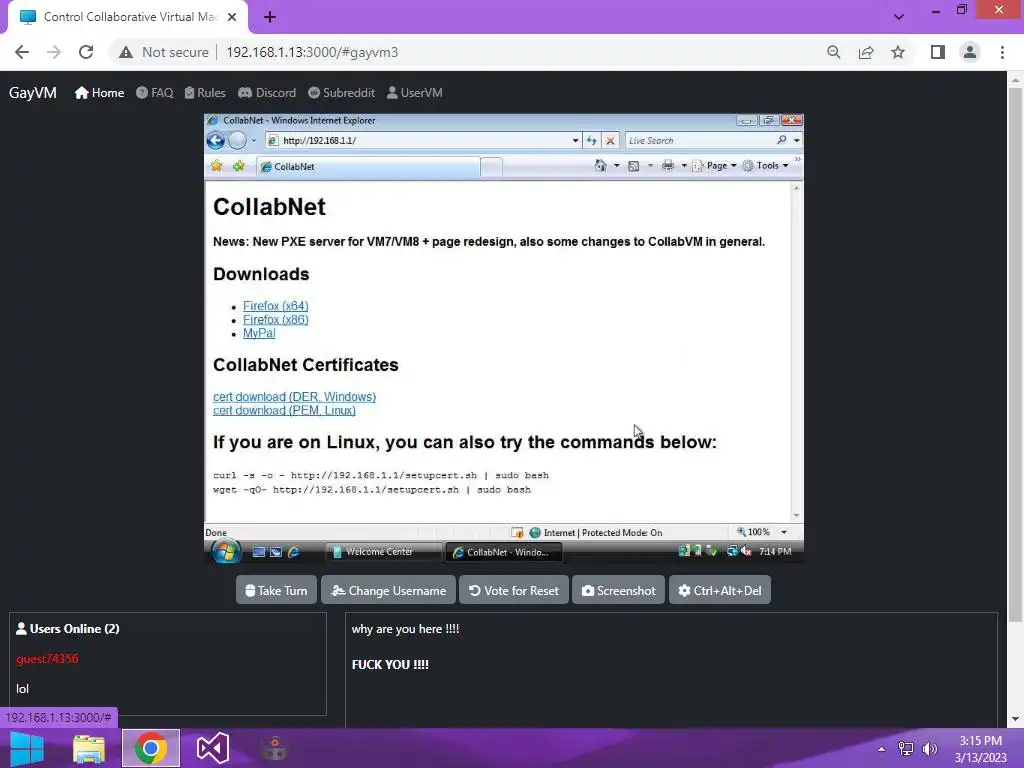
Task: Go back using Chrome's back arrow
Action: point(22,52)
